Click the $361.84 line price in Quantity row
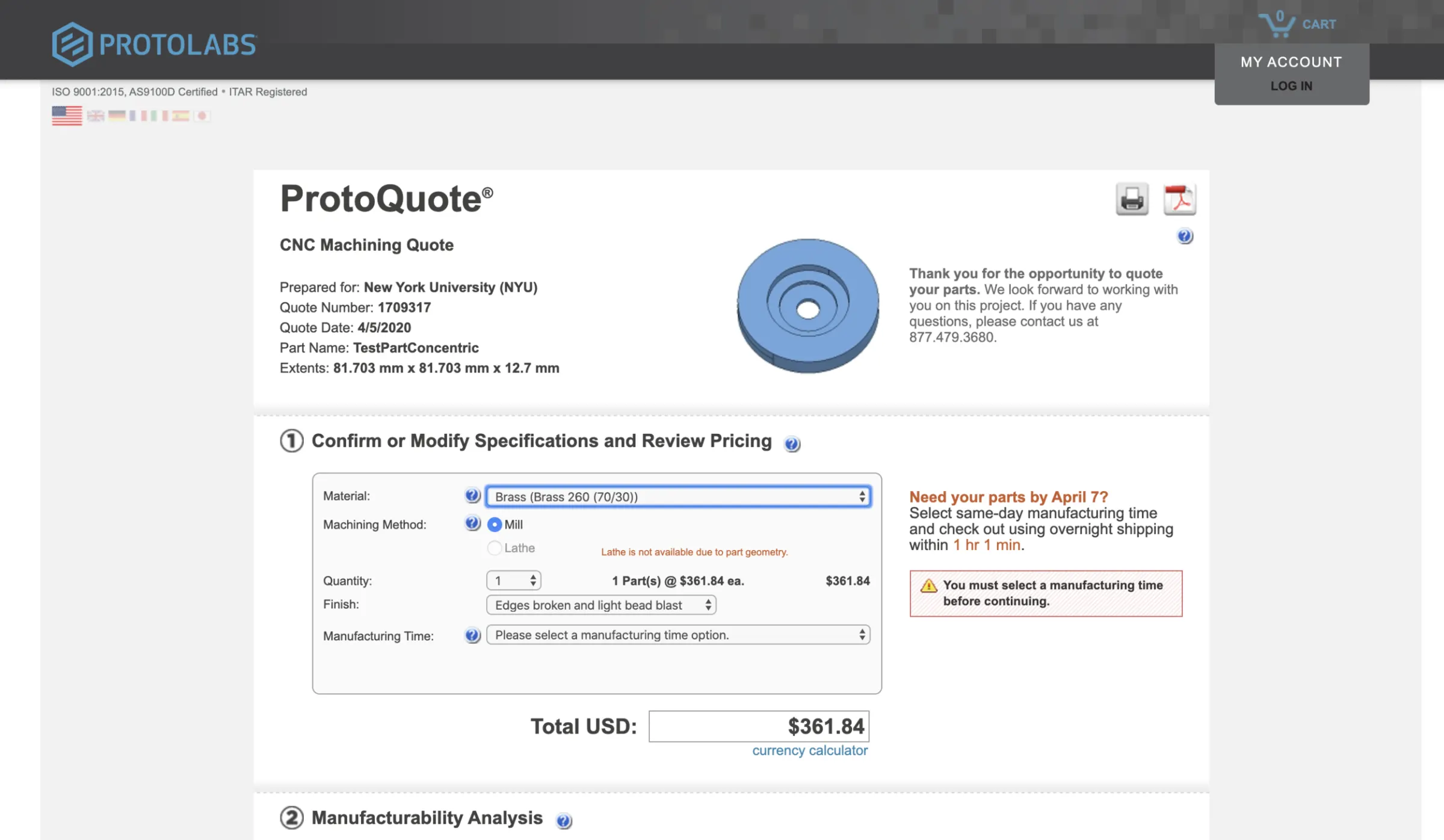Screen dimensions: 1444x840 848,581
